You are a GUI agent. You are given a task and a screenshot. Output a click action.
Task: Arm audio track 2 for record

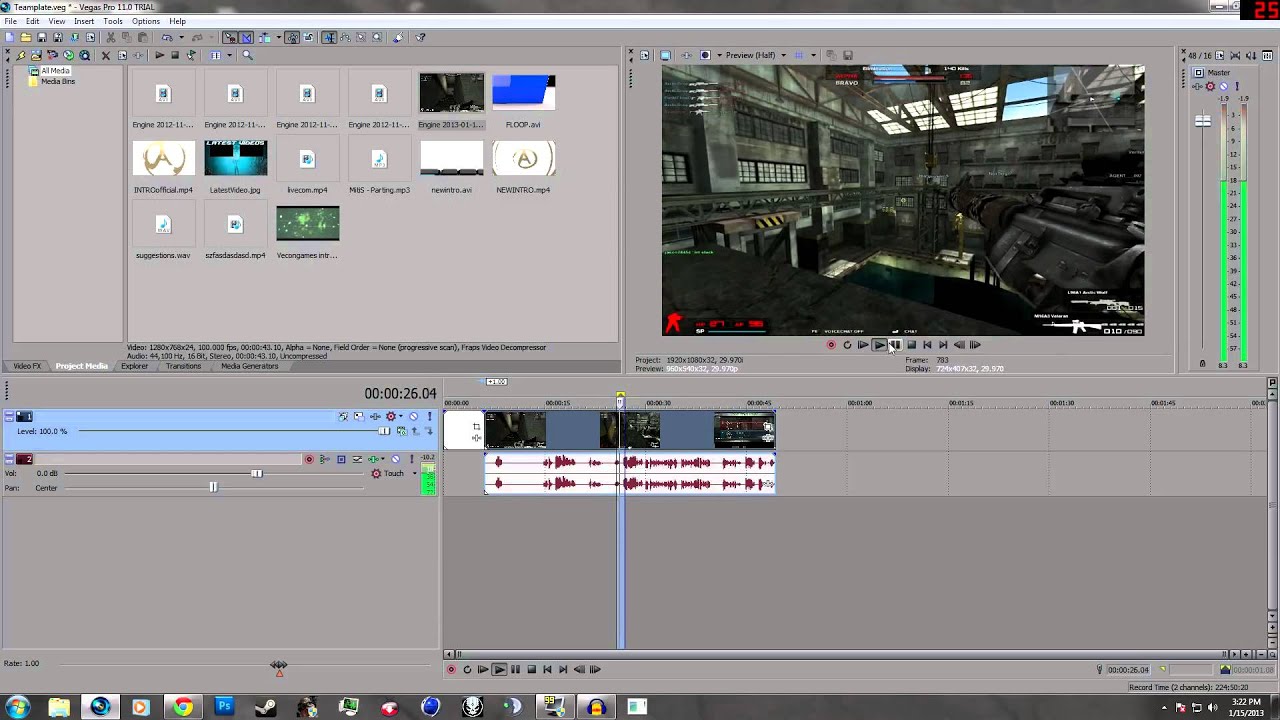pos(309,459)
